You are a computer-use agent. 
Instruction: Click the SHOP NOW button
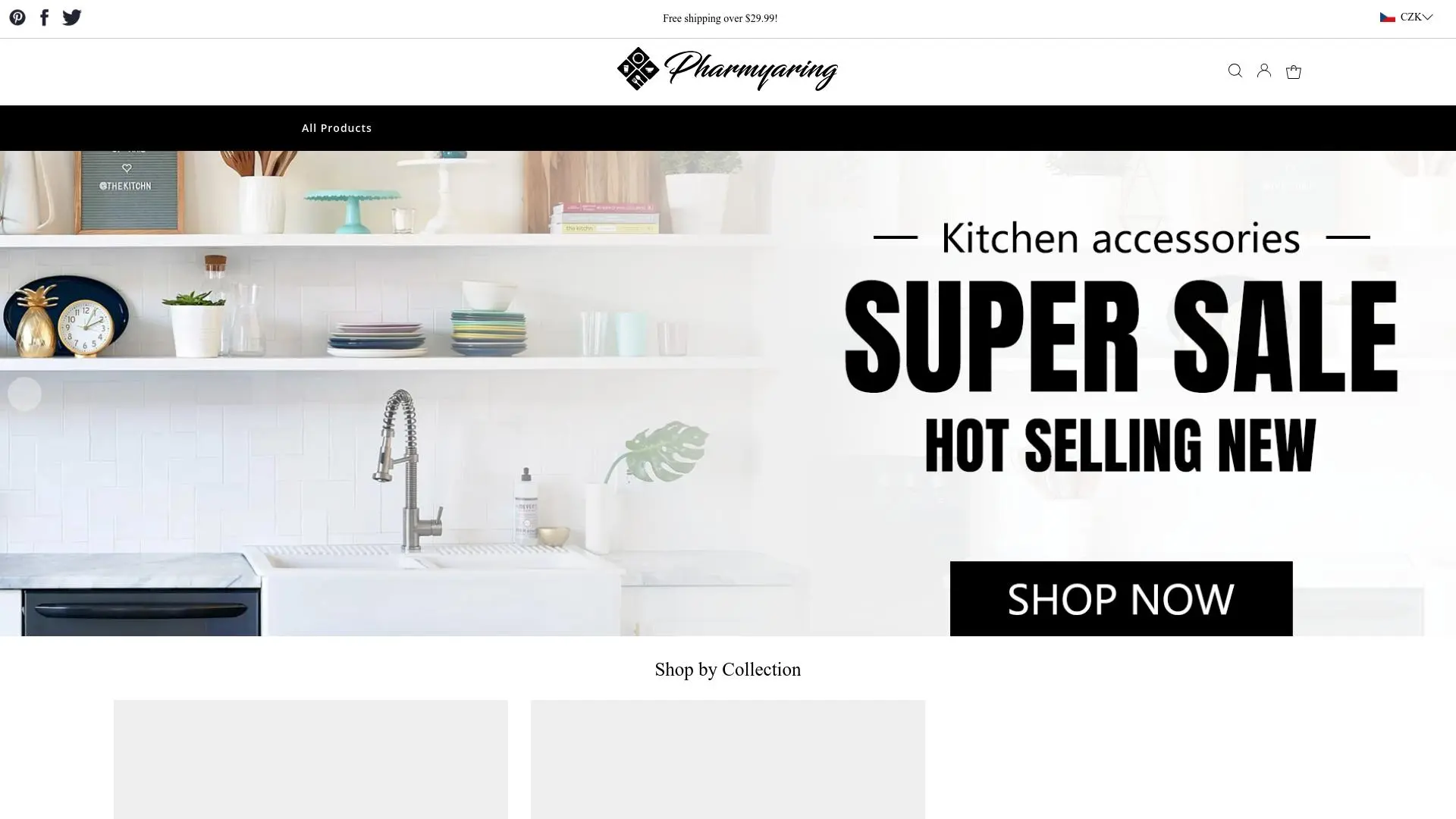pos(1121,598)
